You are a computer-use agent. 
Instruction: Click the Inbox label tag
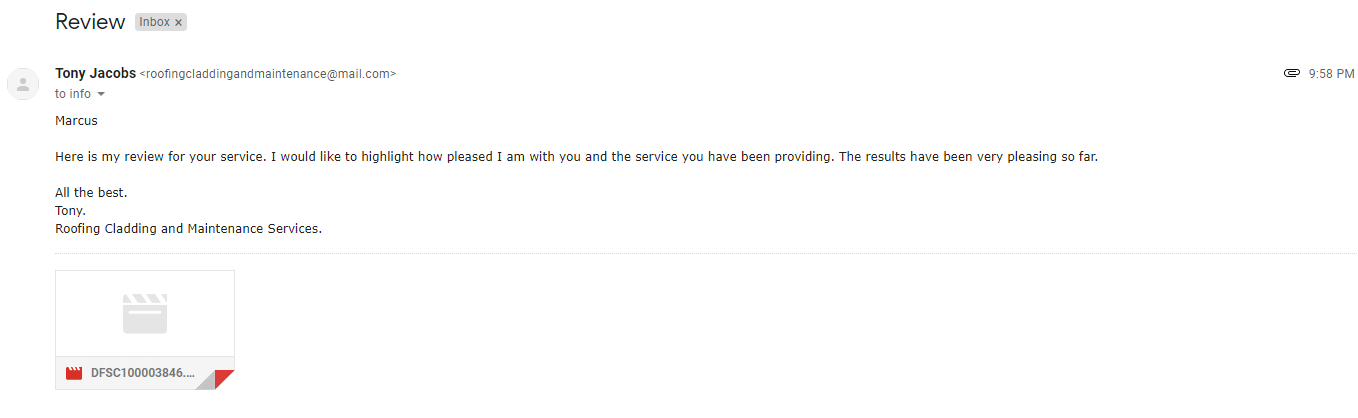click(x=154, y=22)
